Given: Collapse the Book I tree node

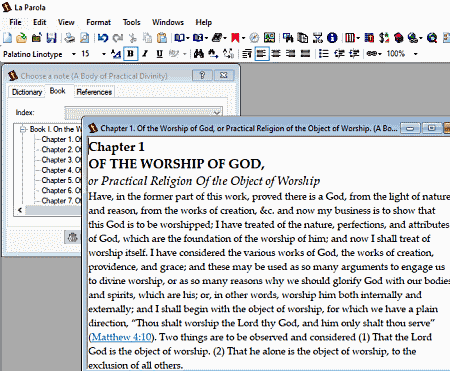Looking at the screenshot, I should coord(23,129).
